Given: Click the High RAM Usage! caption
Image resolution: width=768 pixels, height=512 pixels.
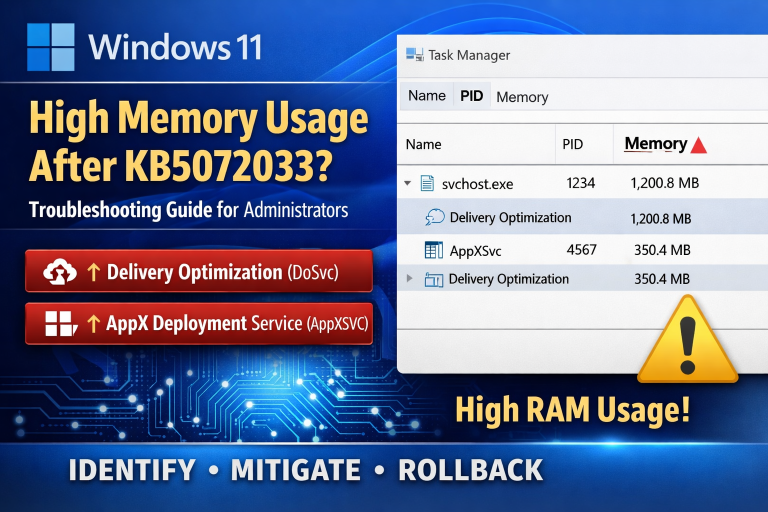Looking at the screenshot, I should [x=573, y=409].
